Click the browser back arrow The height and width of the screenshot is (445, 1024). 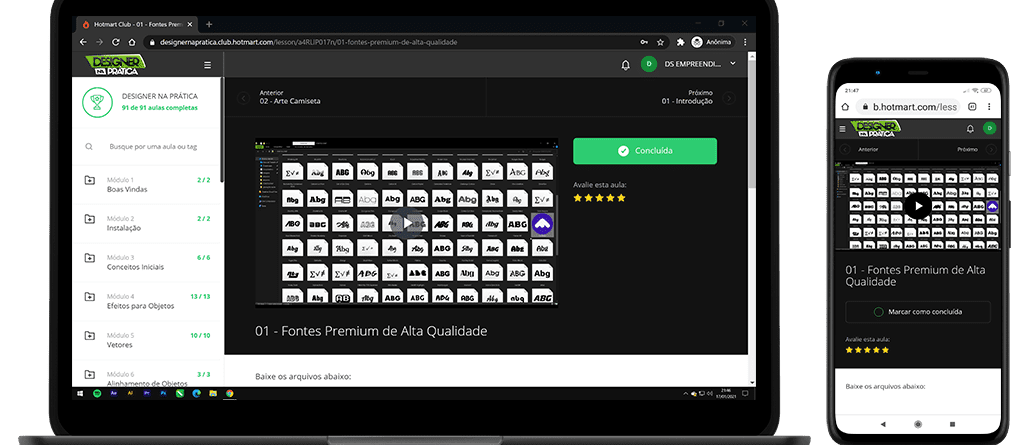pos(83,42)
